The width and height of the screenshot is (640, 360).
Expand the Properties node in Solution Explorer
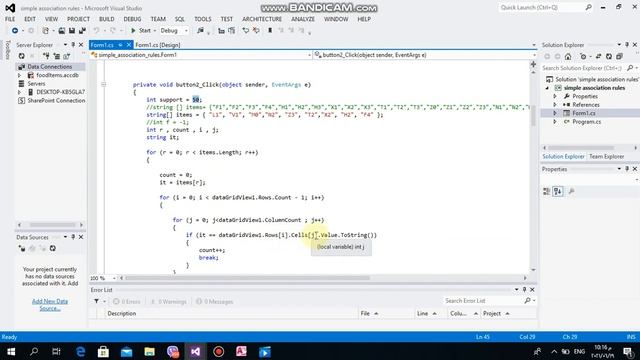coord(555,96)
